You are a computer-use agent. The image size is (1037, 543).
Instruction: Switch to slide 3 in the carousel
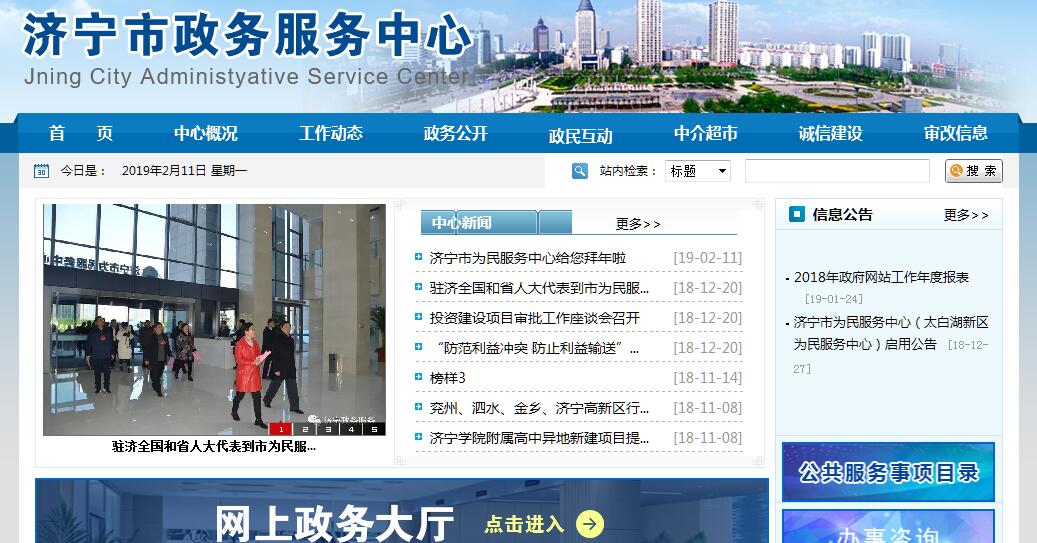328,429
